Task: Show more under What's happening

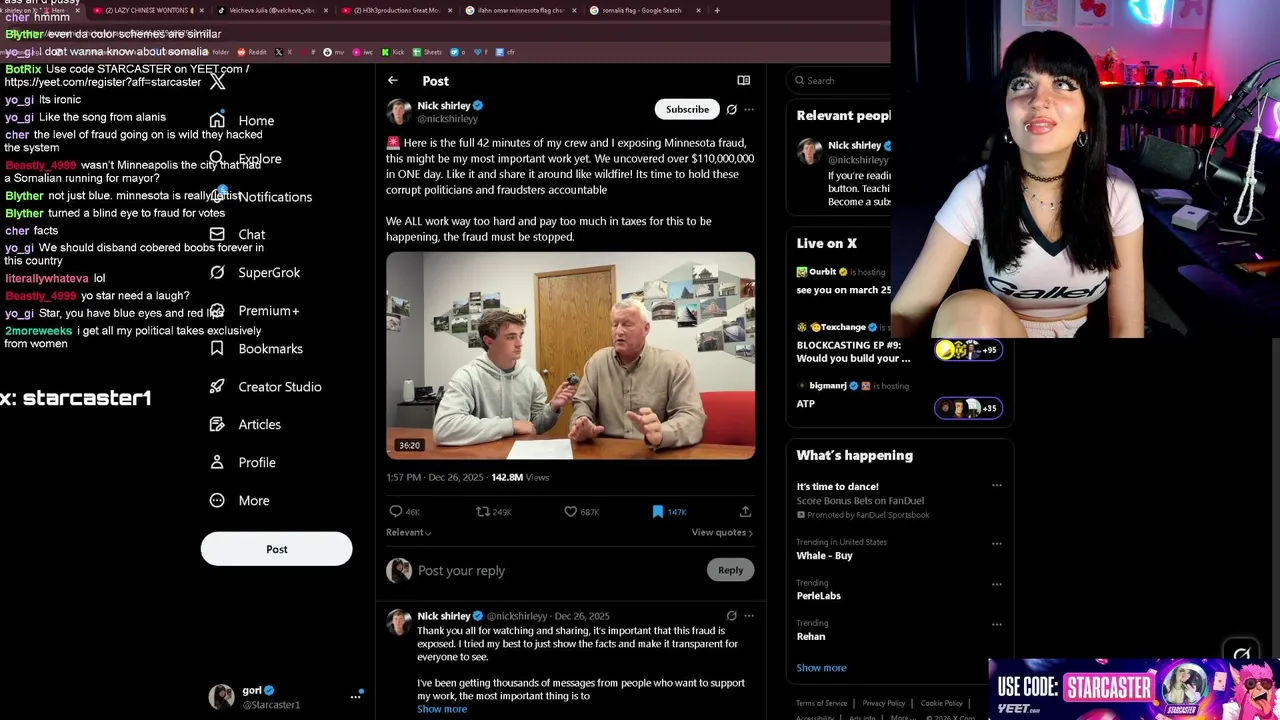Action: coord(821,668)
